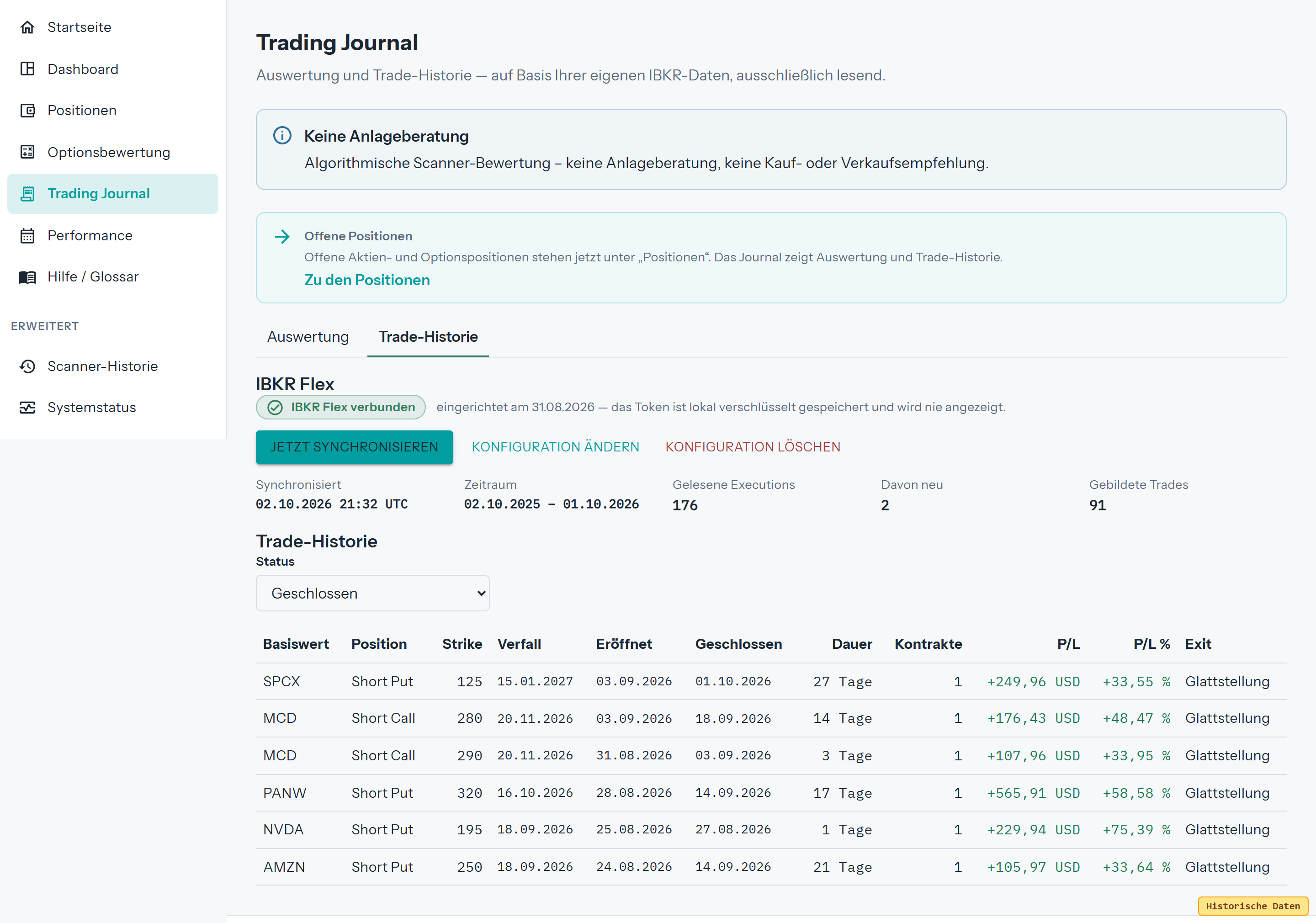The height and width of the screenshot is (923, 1316).
Task: Click the +565,91 USD profit value
Action: (1033, 793)
